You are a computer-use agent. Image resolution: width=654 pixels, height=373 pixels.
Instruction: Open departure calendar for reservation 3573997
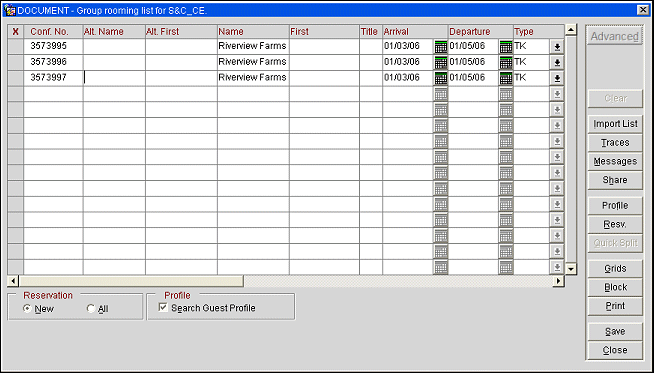[x=506, y=78]
